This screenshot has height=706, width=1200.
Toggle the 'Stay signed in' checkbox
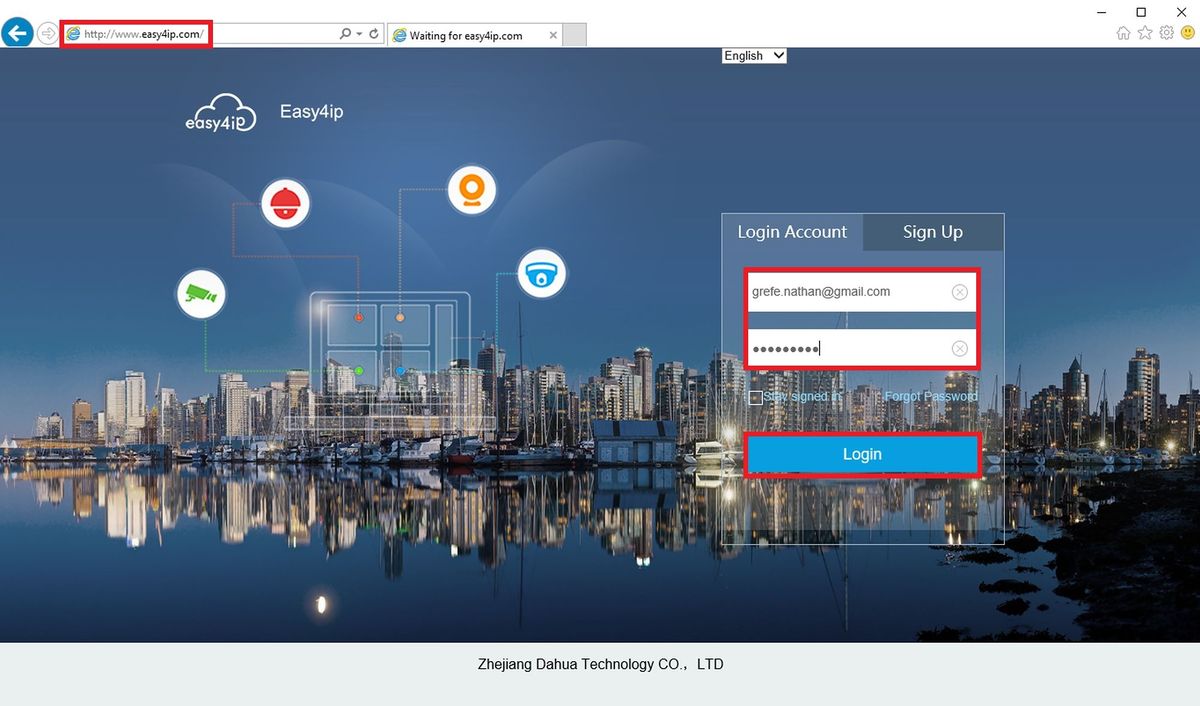pyautogui.click(x=756, y=397)
